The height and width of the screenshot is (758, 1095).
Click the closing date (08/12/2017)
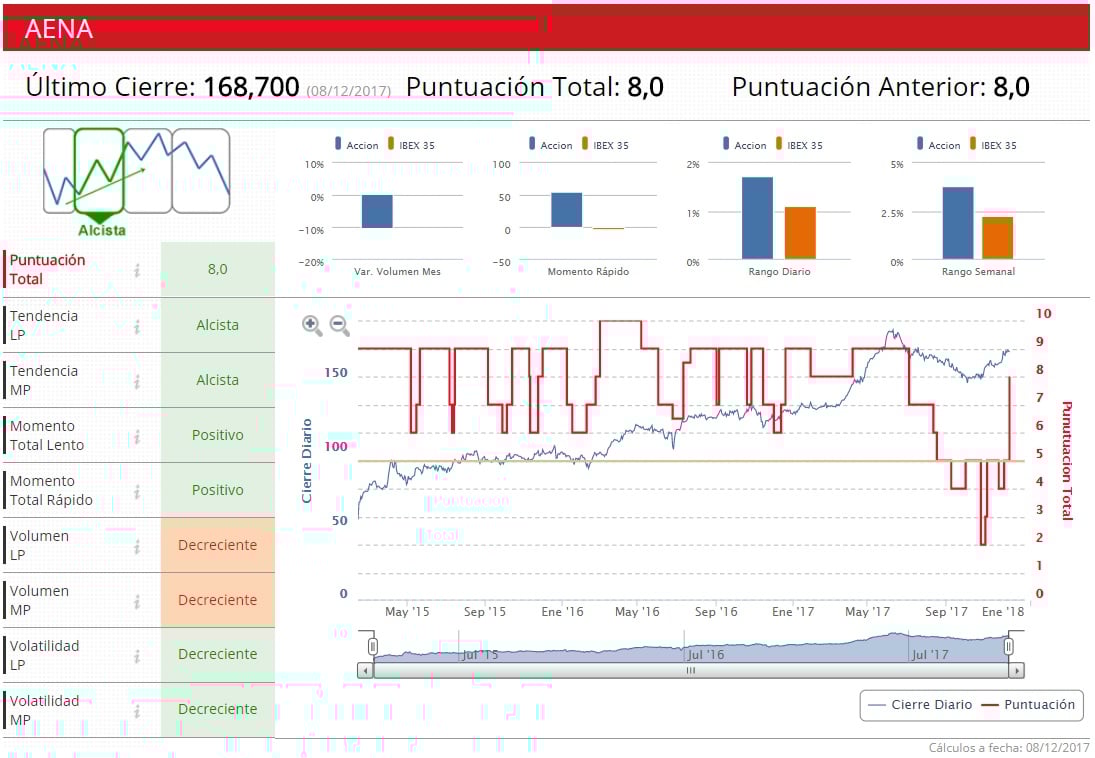348,91
